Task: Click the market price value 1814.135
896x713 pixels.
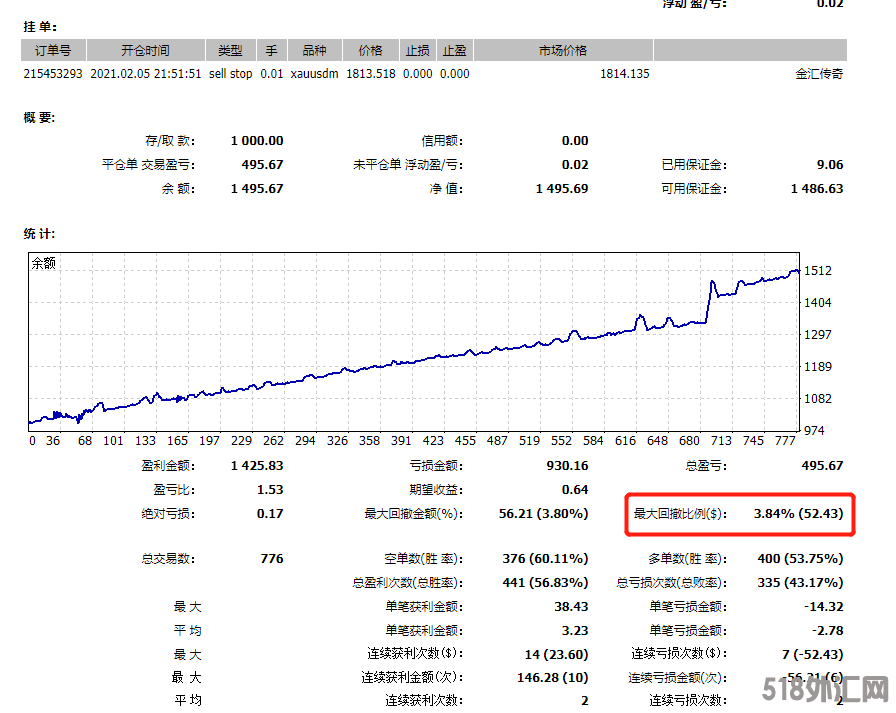Action: pos(624,74)
